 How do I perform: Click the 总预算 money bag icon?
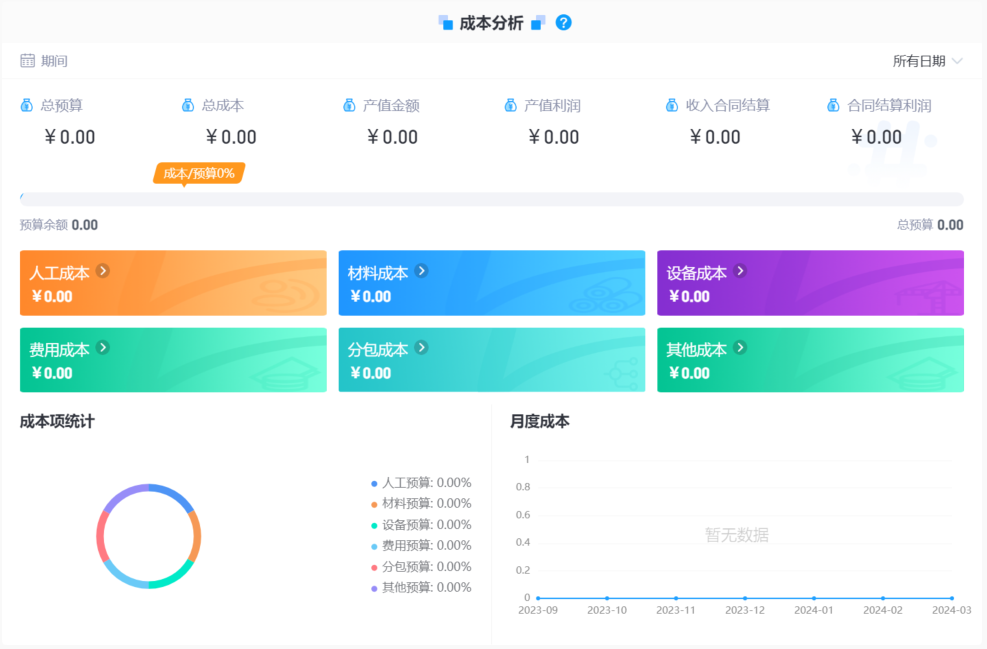(25, 104)
